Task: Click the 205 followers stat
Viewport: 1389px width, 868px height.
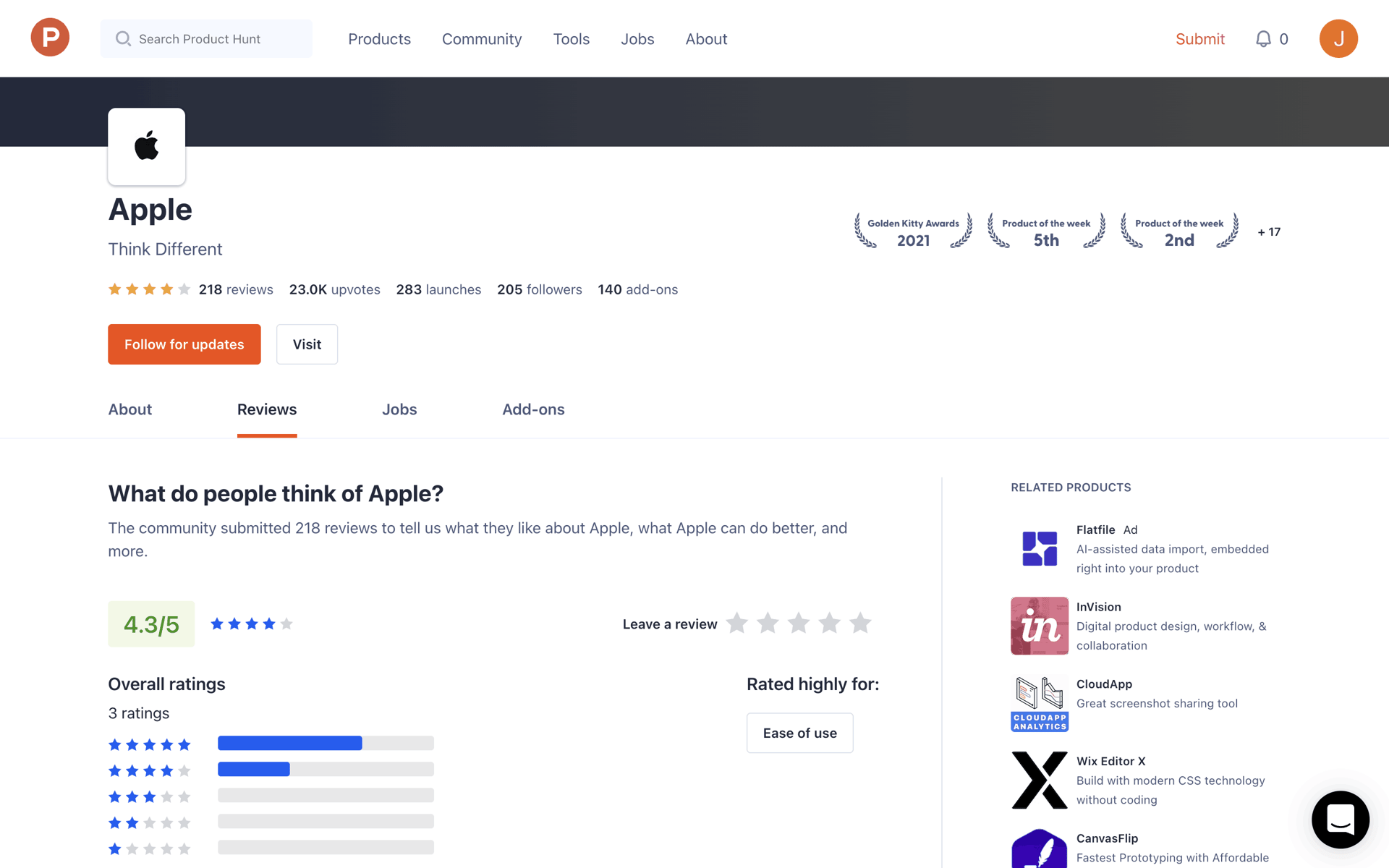Action: 540,289
